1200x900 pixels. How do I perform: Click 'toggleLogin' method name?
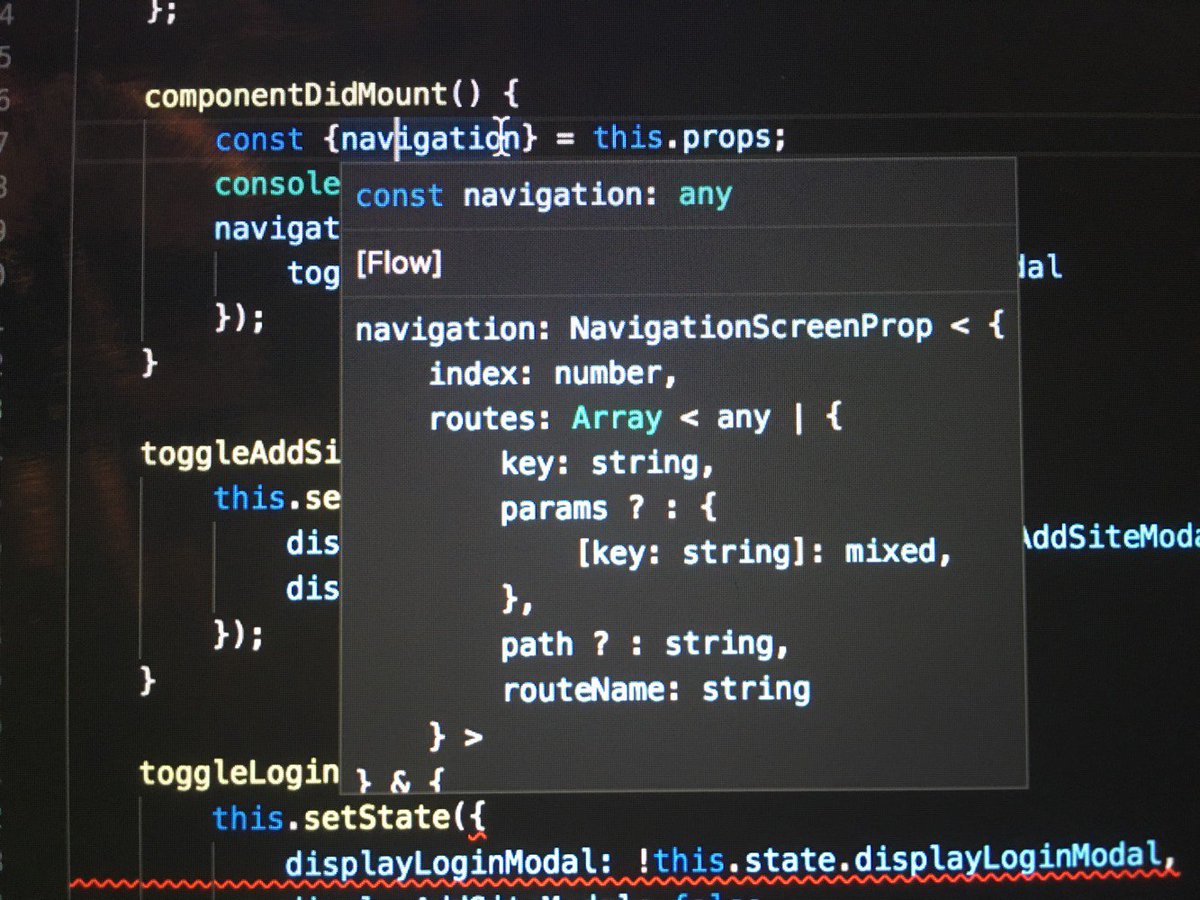click(240, 773)
